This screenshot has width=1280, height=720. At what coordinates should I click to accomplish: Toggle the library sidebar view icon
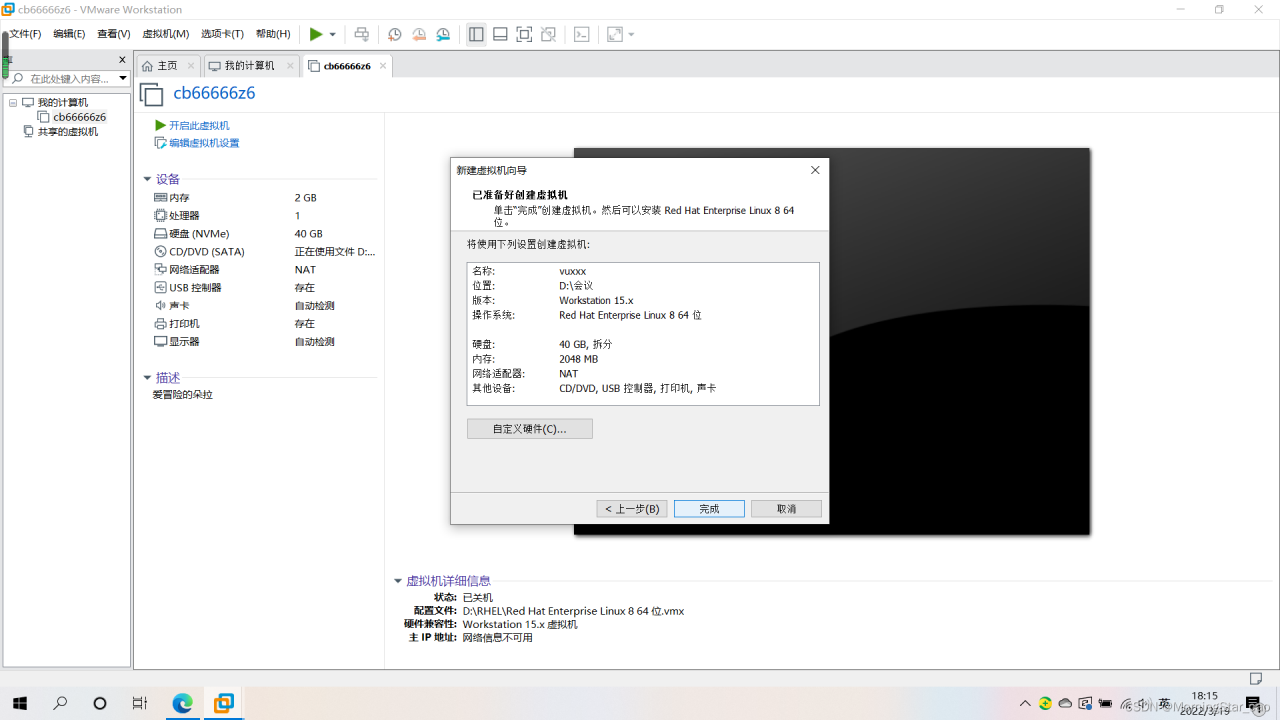[x=476, y=34]
